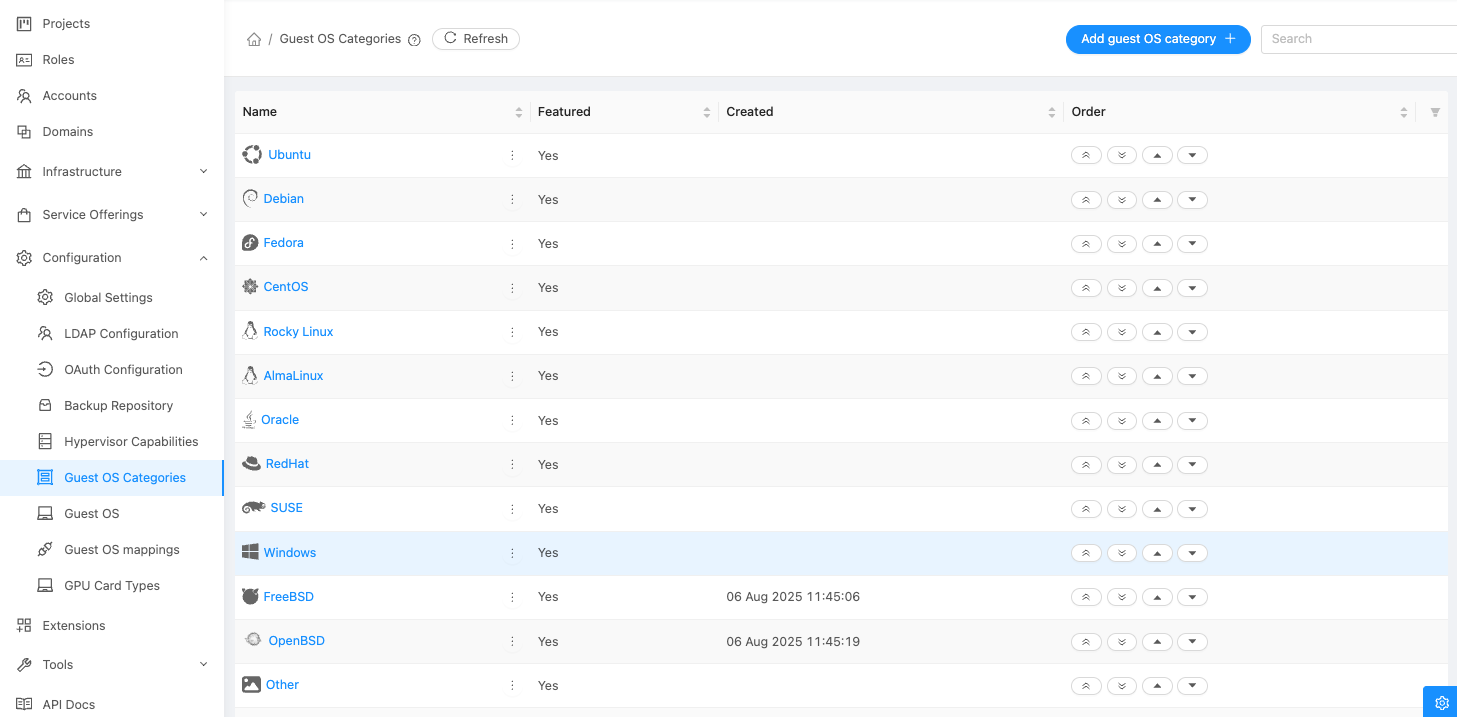The width and height of the screenshot is (1457, 717).
Task: Focus the Search input field
Action: click(x=1359, y=39)
